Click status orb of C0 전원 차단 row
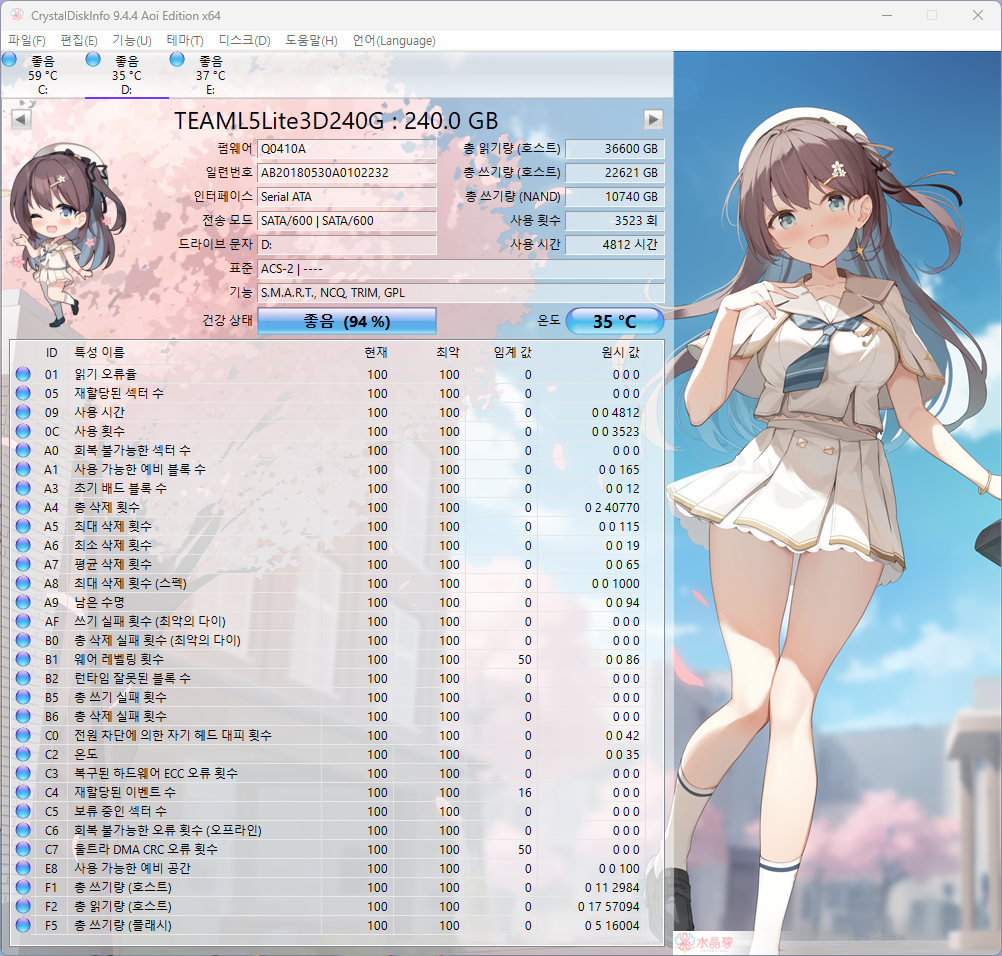Image resolution: width=1002 pixels, height=956 pixels. point(23,735)
